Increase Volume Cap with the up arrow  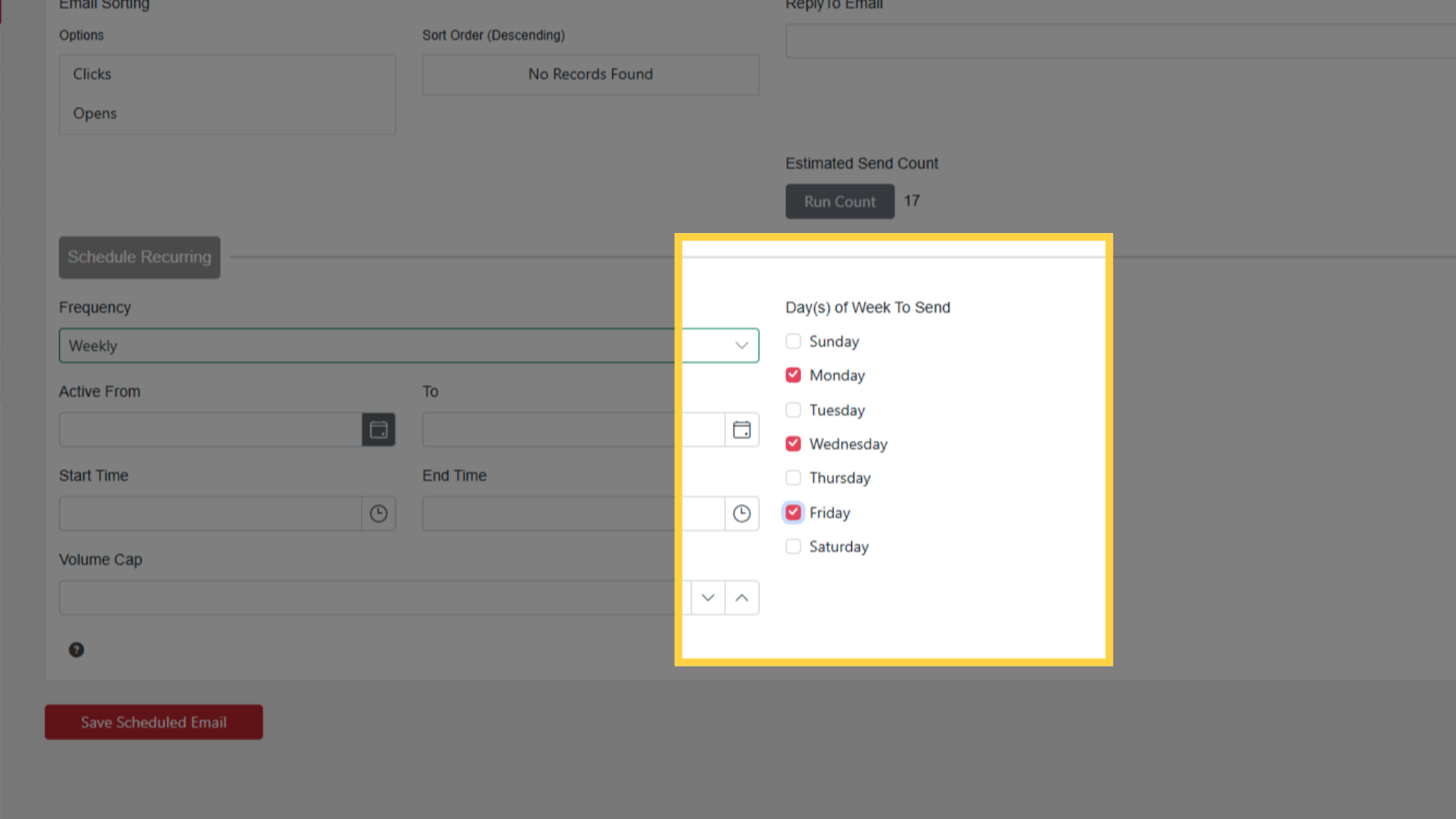[x=742, y=598]
